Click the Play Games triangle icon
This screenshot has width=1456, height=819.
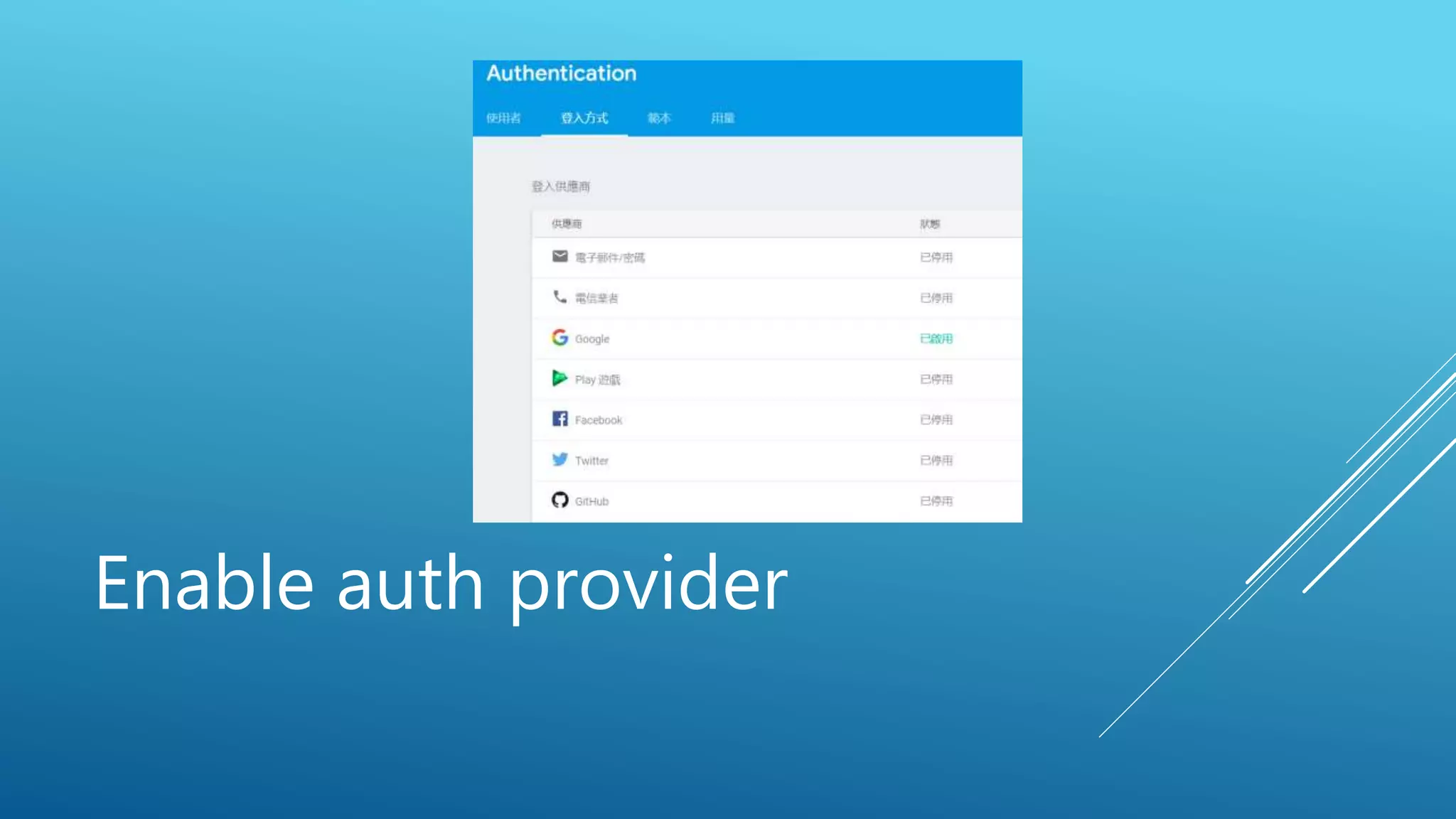tap(560, 378)
